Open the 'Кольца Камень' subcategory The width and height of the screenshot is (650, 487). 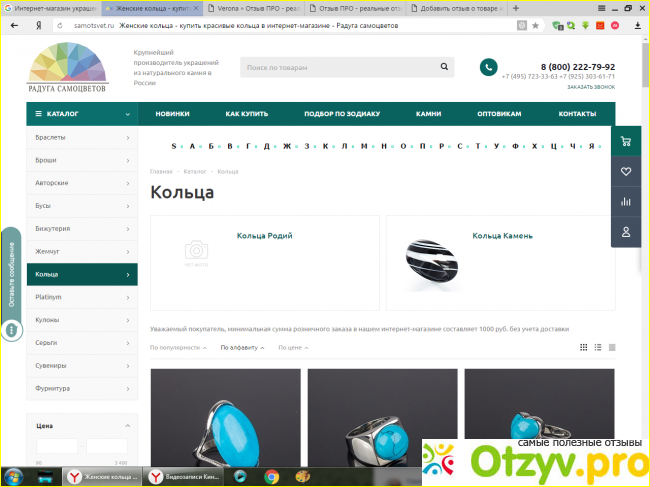coord(502,236)
